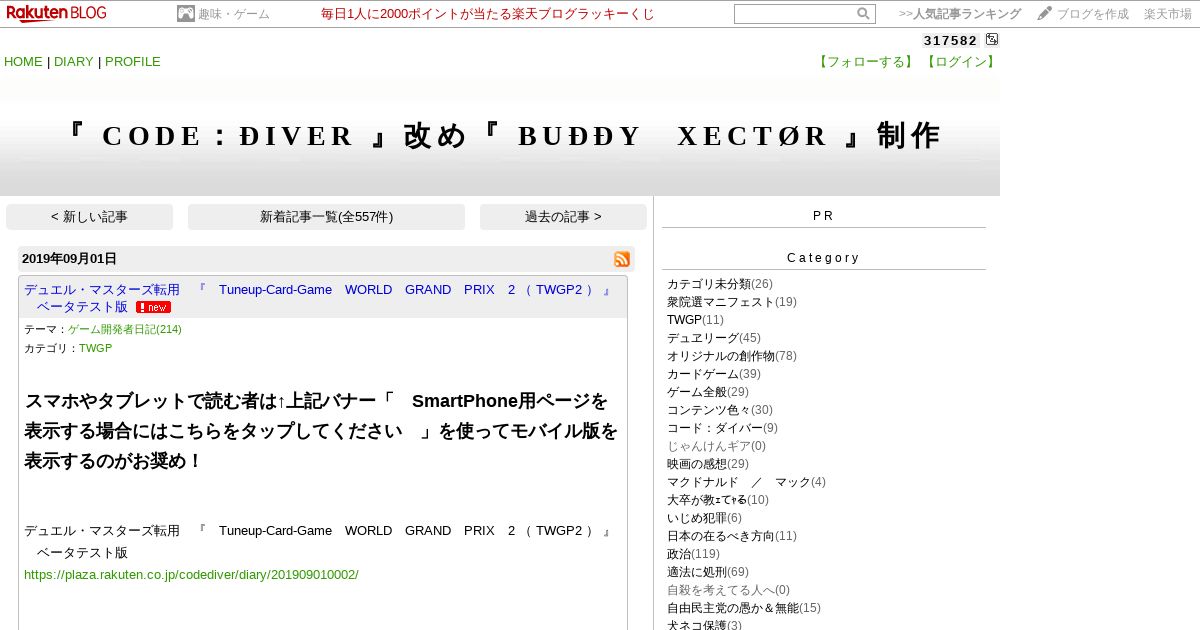The width and height of the screenshot is (1200, 630).
Task: Click 【フォローする】 to follow blog
Action: 865,62
